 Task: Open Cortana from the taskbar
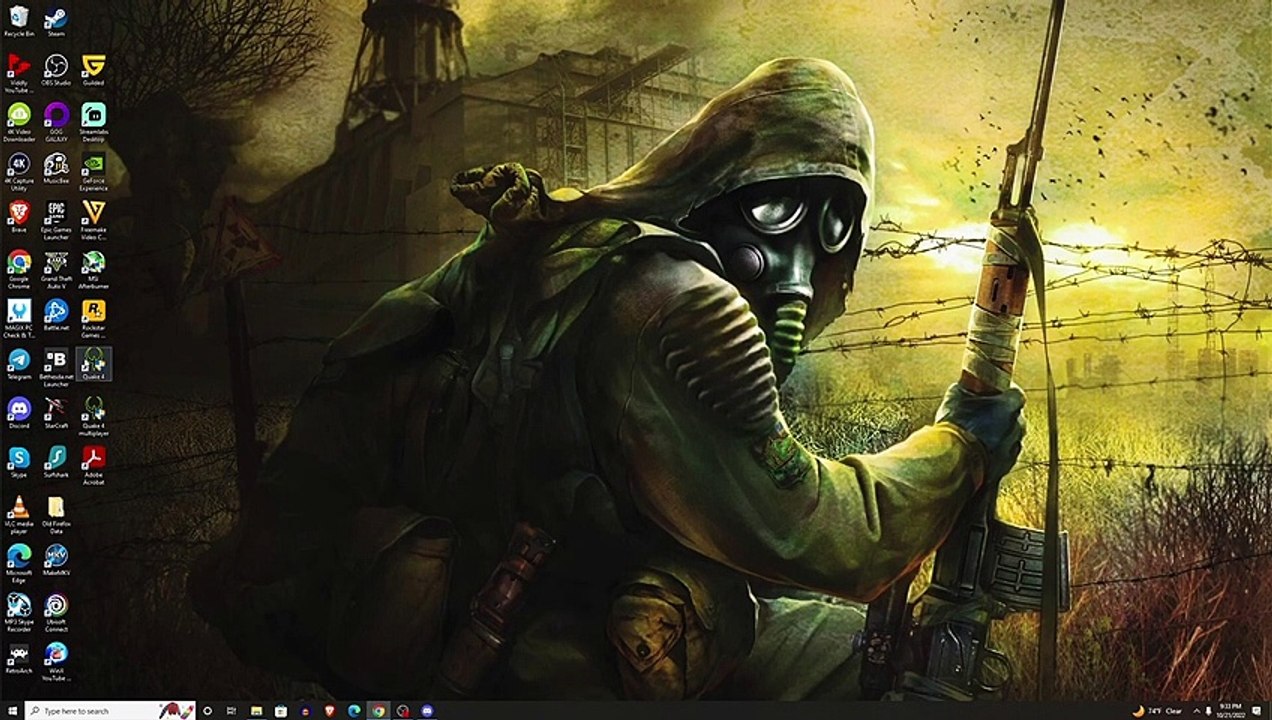[x=207, y=711]
